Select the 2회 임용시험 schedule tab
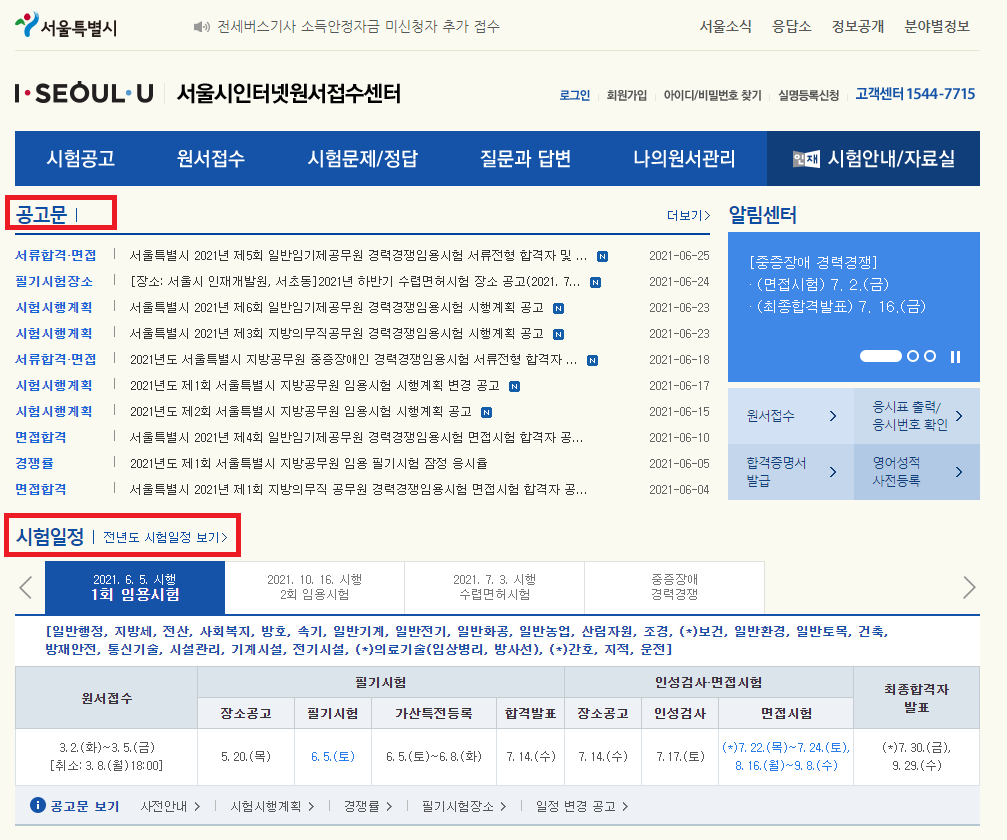The width and height of the screenshot is (1007, 840). click(315, 587)
